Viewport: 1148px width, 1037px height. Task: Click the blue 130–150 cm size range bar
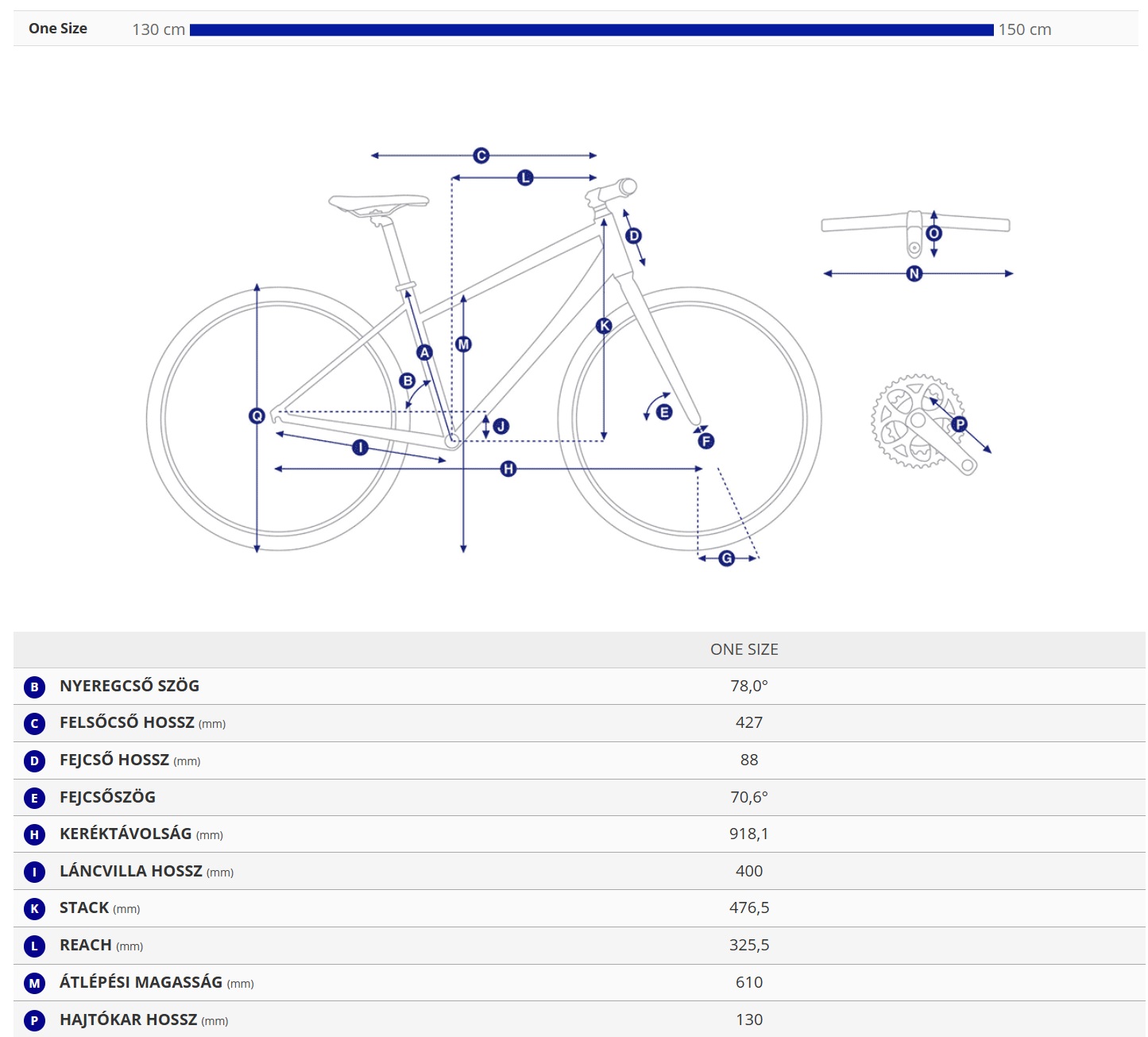click(x=591, y=30)
